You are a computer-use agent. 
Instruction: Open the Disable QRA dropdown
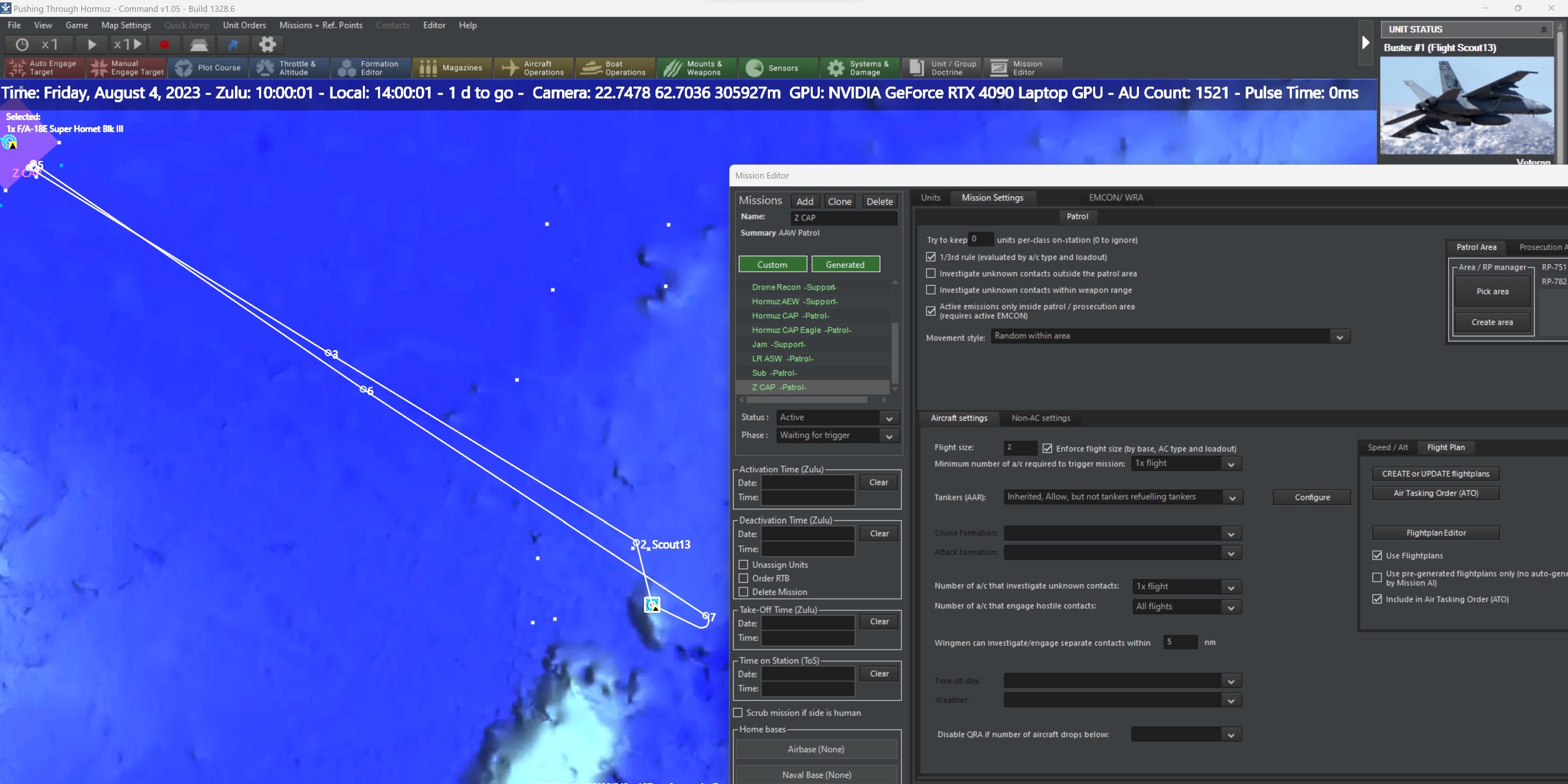1186,734
